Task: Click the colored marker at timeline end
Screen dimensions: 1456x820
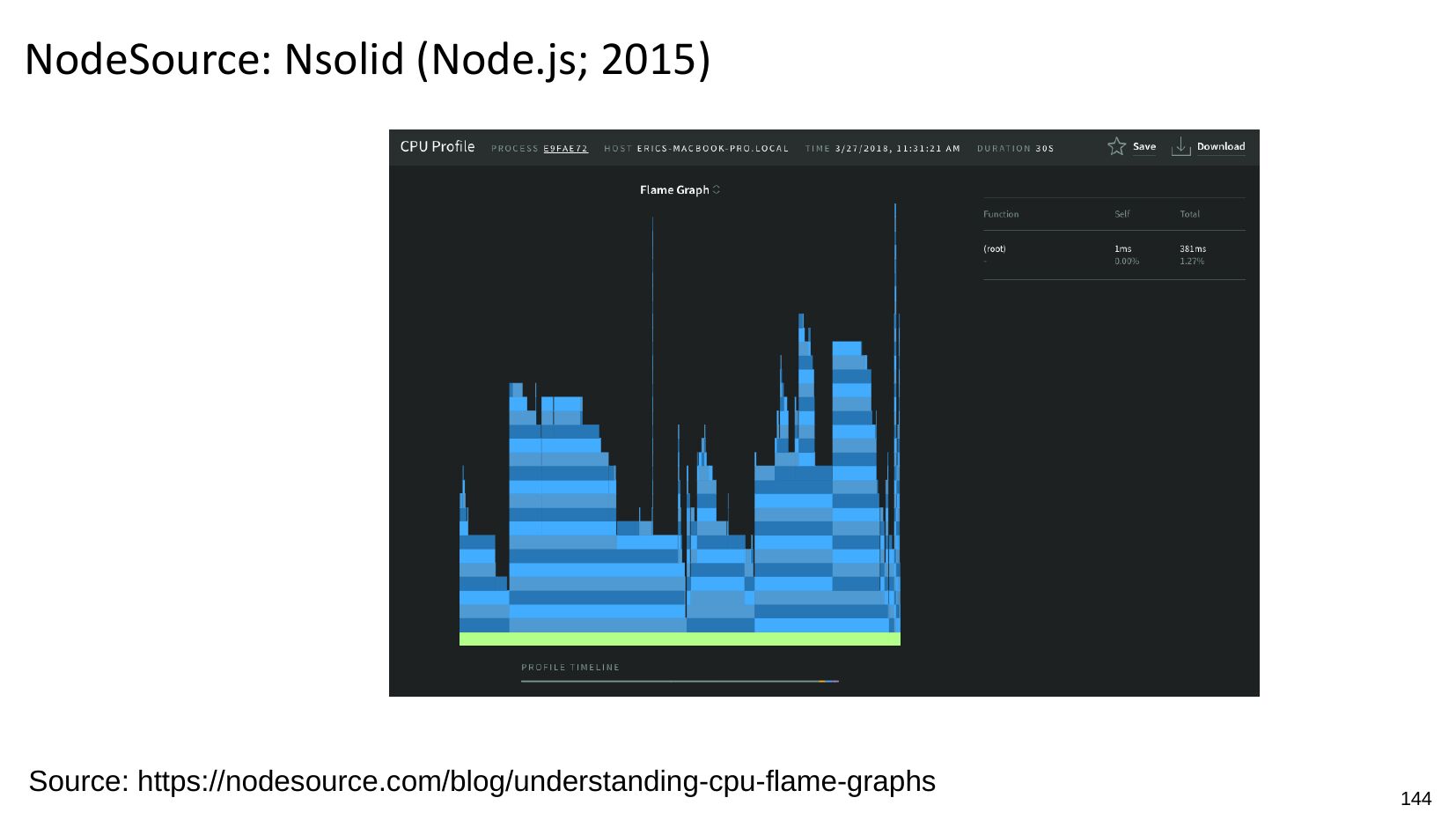Action: click(829, 681)
